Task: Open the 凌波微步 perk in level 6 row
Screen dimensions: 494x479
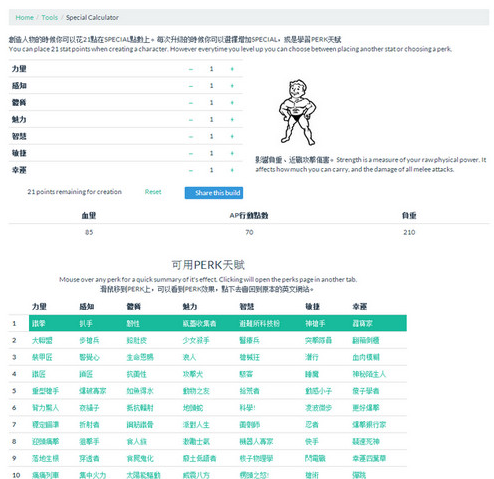Action: [x=319, y=408]
